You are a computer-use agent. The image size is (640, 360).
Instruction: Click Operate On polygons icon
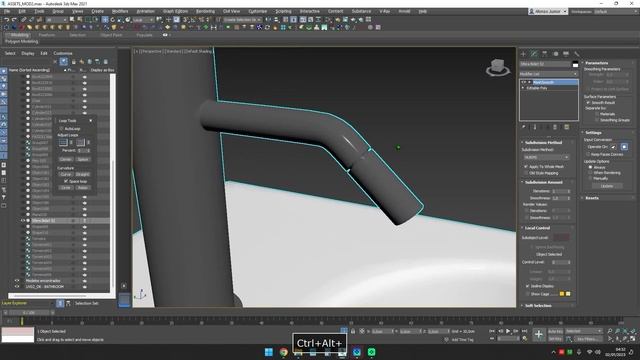pyautogui.click(x=624, y=147)
